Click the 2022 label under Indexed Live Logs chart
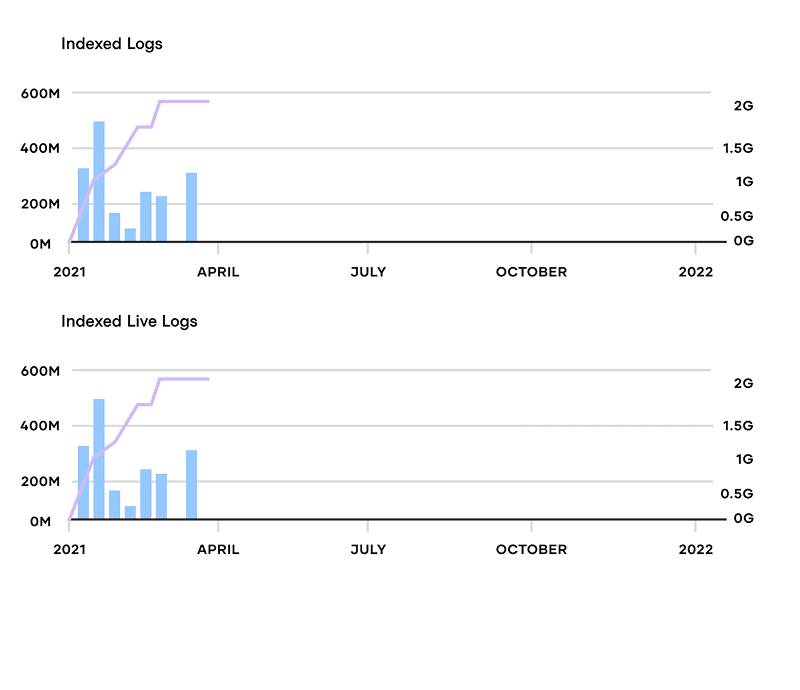 pyautogui.click(x=695, y=549)
